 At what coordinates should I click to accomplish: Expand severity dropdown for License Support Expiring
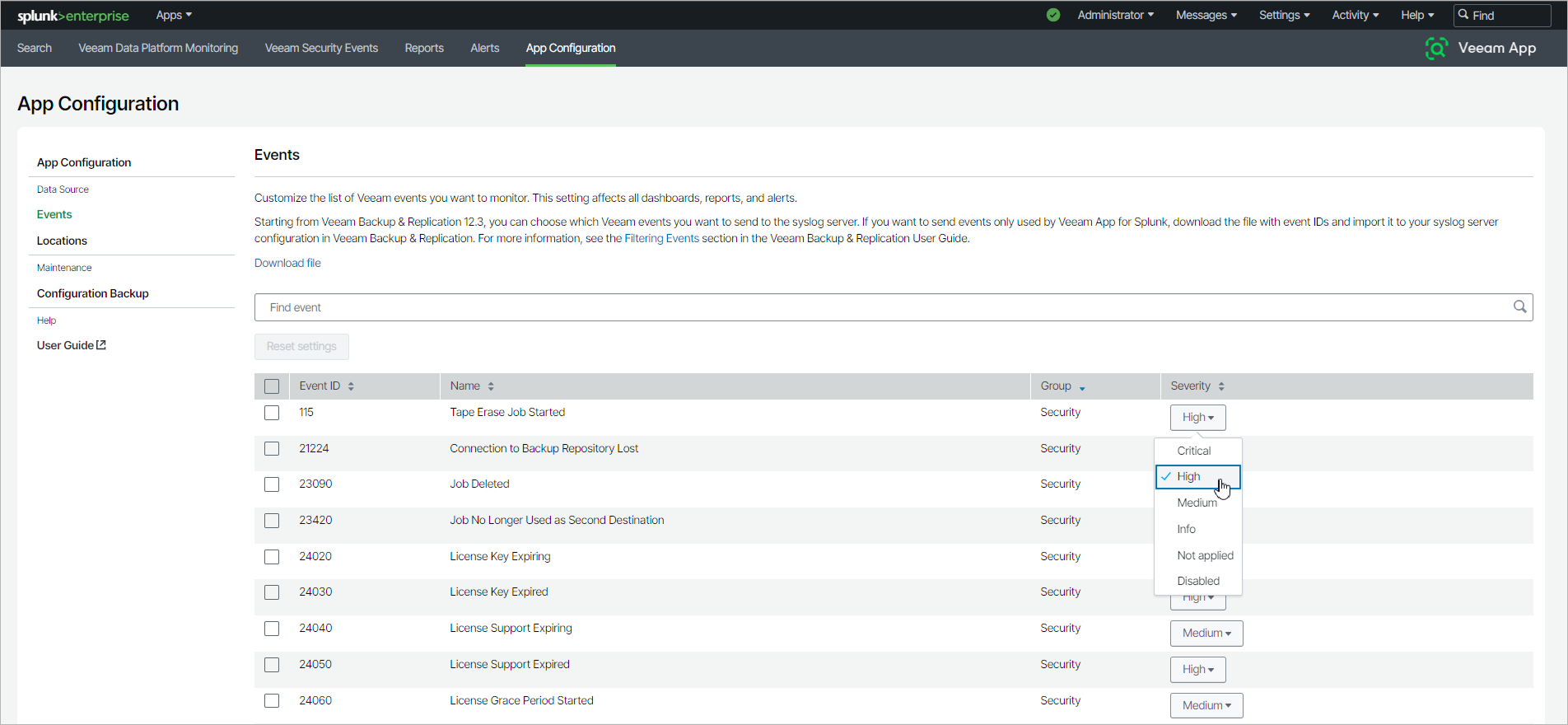click(1206, 634)
